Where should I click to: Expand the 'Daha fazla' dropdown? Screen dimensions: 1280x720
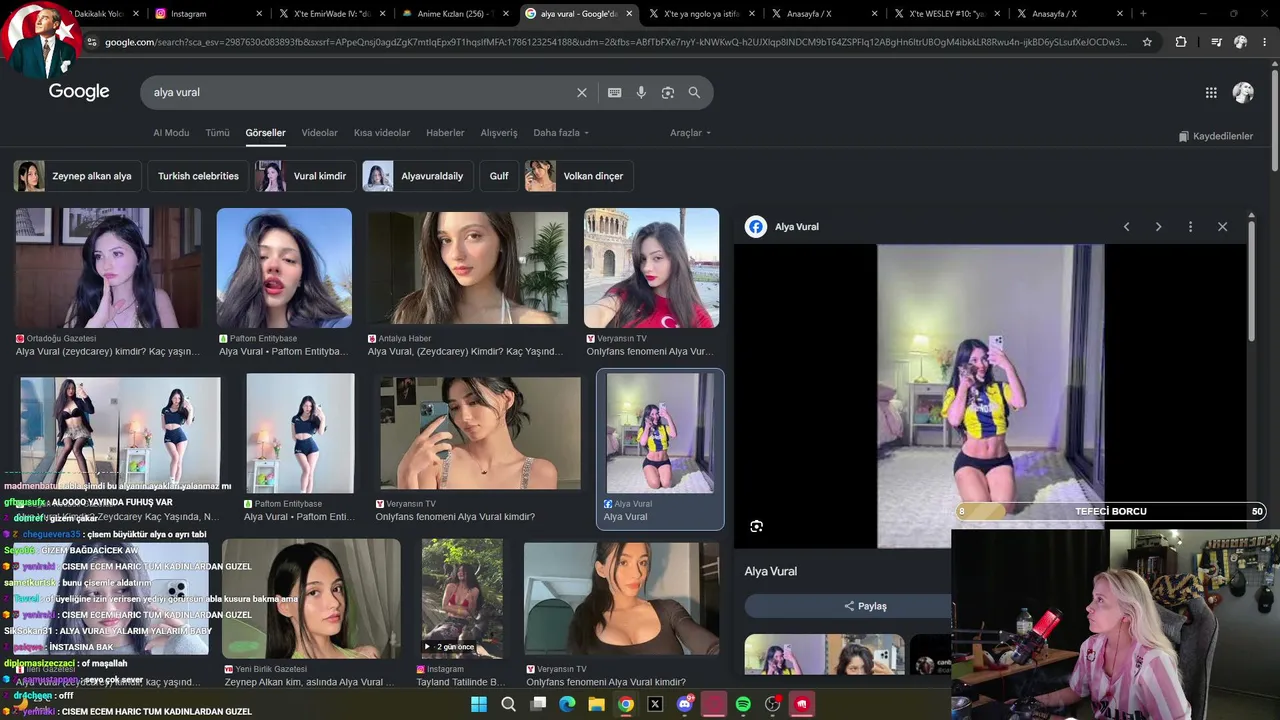[561, 133]
